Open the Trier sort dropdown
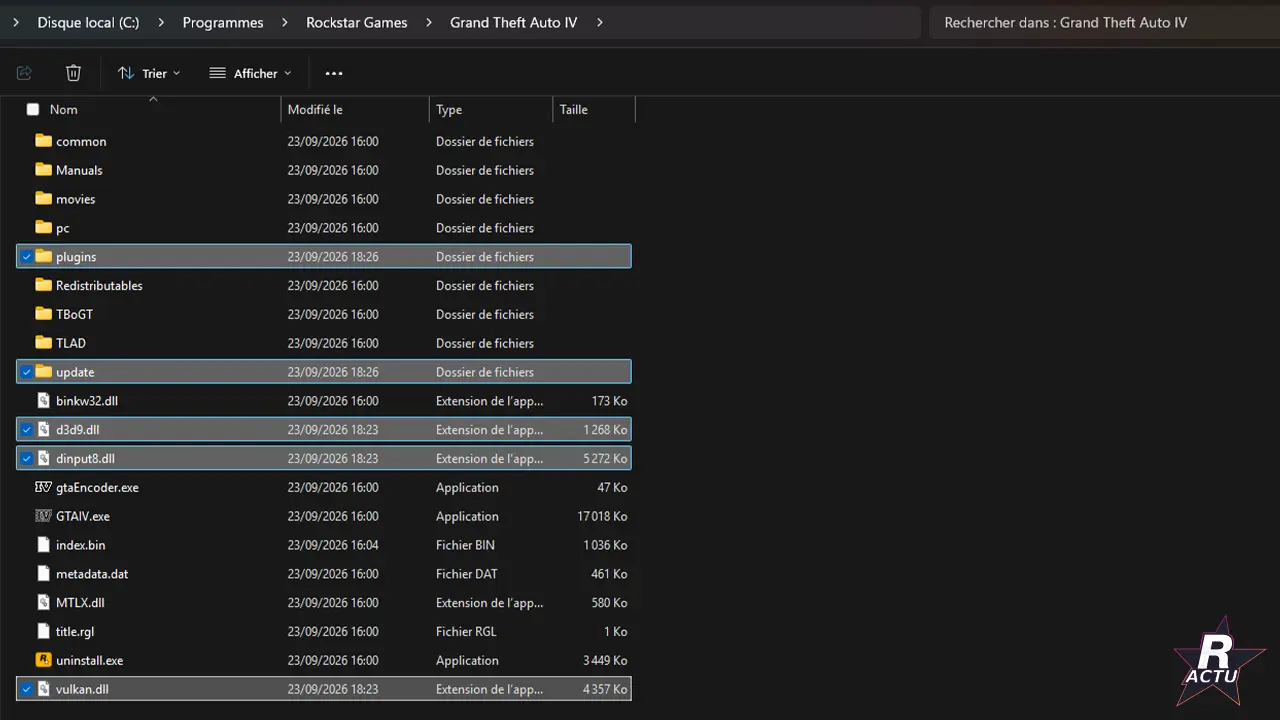This screenshot has height=720, width=1280. coord(149,73)
